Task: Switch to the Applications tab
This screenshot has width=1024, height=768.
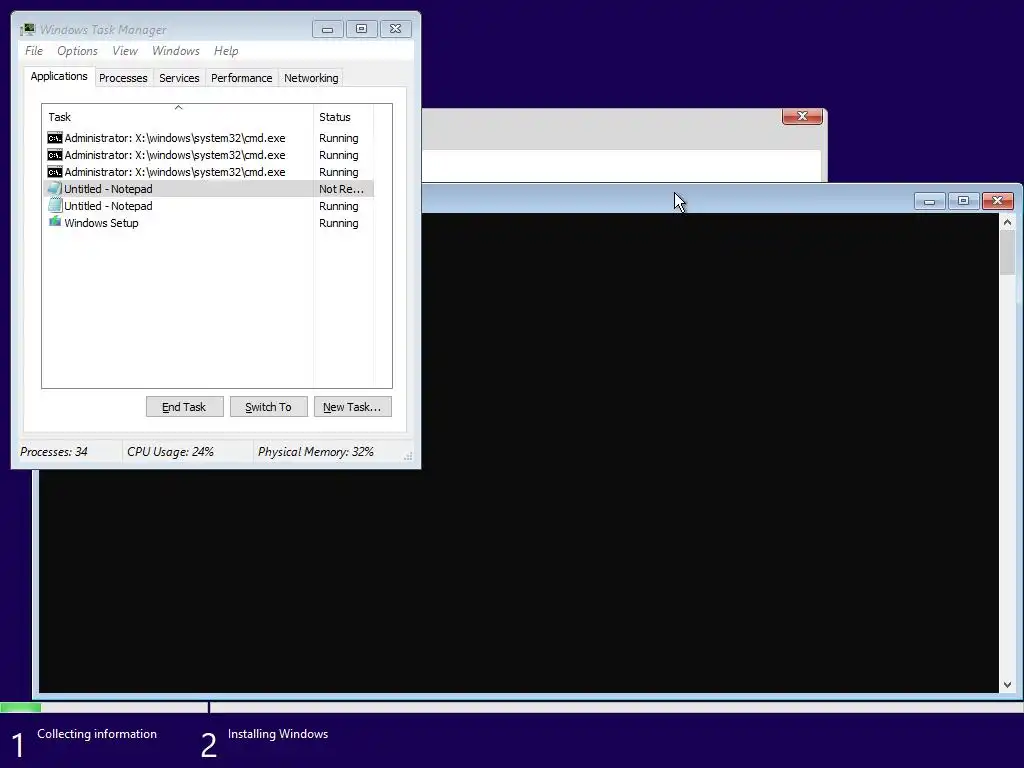Action: [x=59, y=76]
